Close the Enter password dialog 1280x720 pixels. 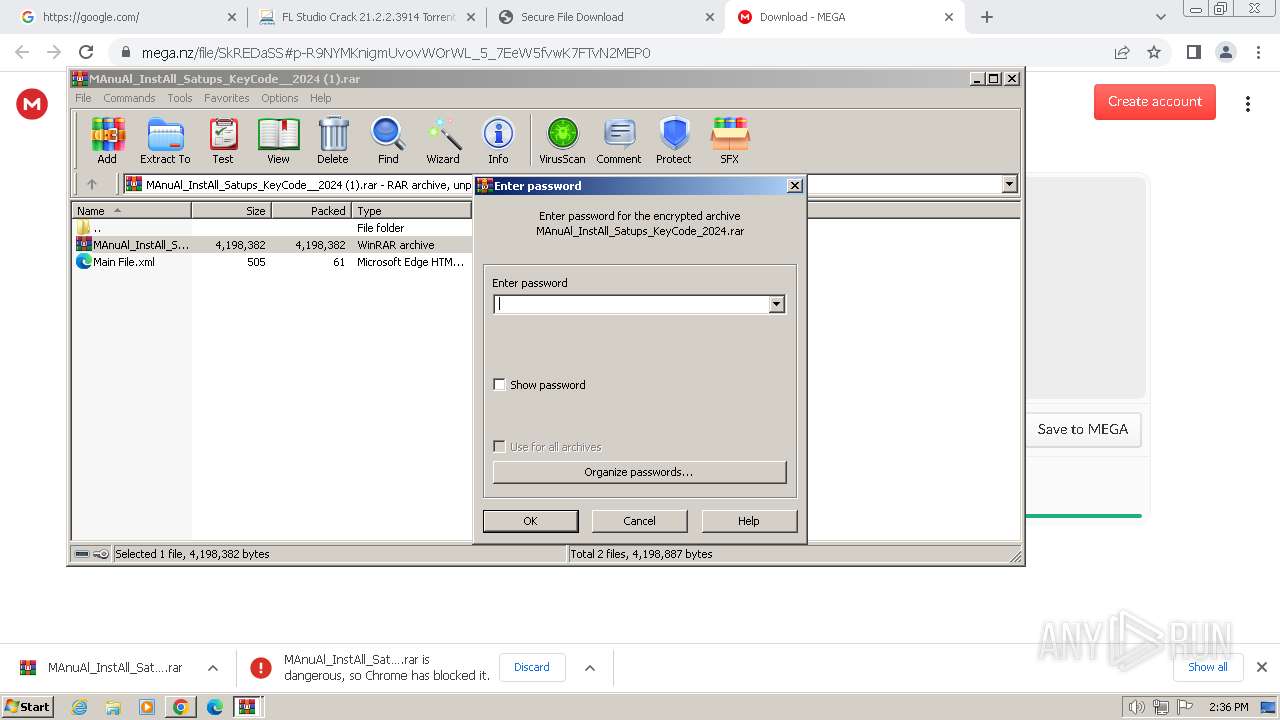(x=795, y=185)
